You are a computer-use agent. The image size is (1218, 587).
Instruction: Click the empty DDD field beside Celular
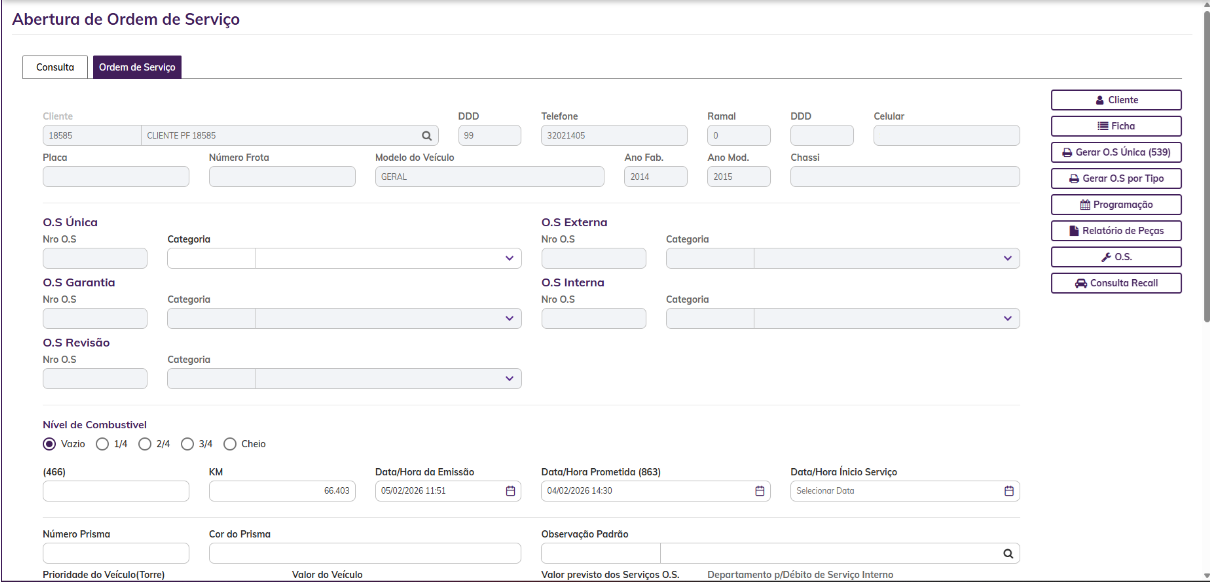822,135
